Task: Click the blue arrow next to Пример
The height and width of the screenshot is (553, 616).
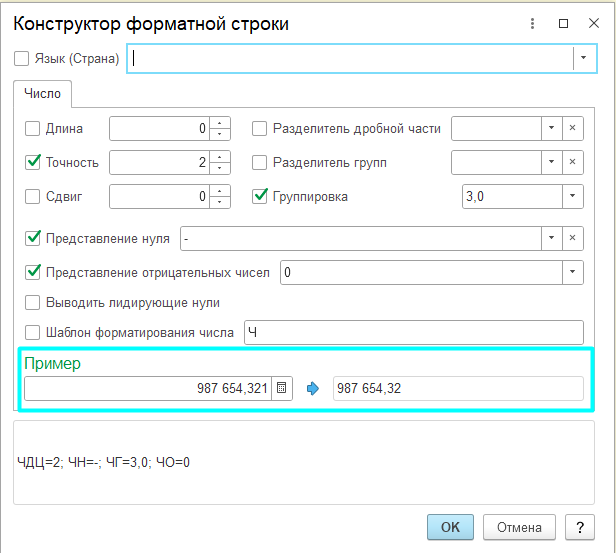Action: (x=313, y=389)
